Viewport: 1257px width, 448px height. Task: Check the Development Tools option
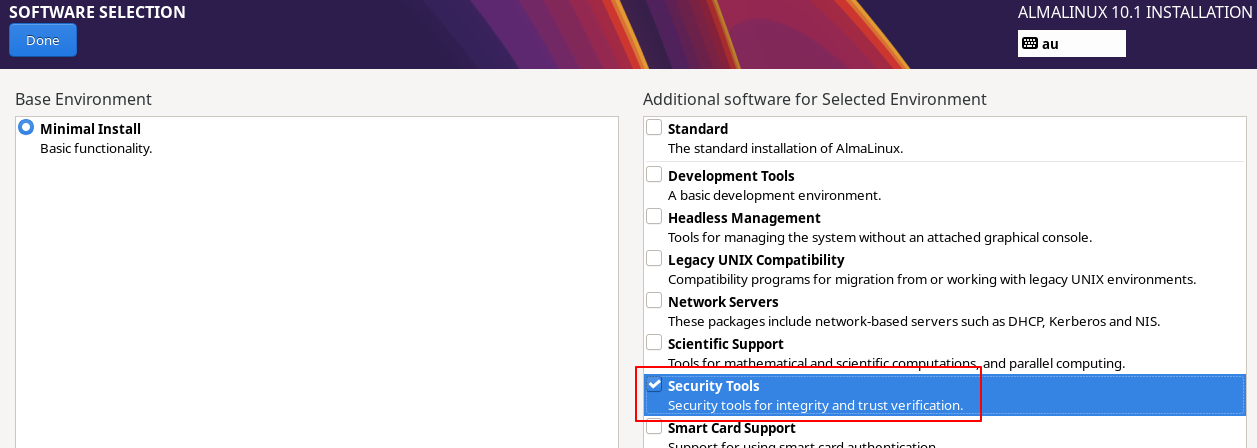(654, 175)
